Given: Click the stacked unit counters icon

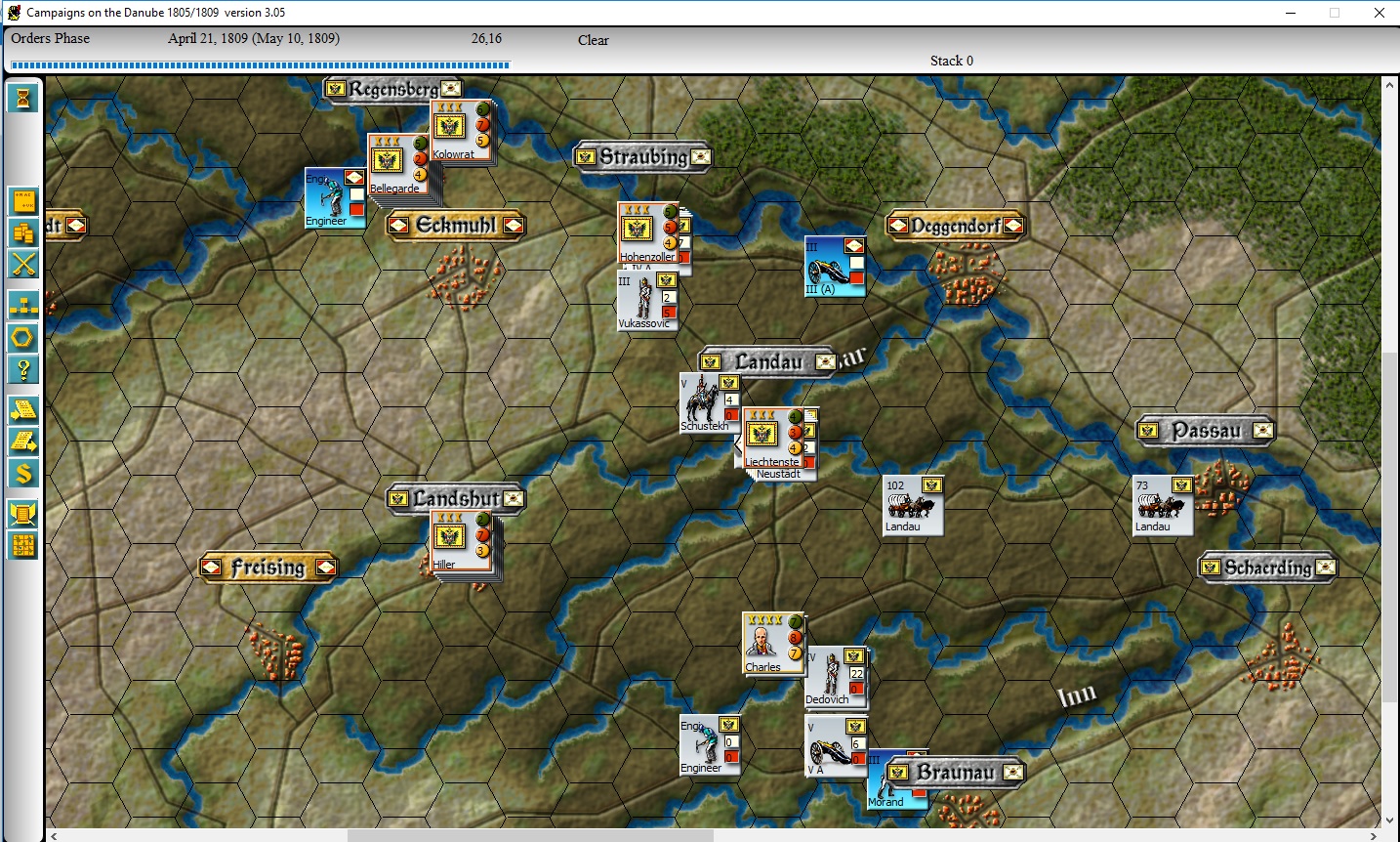Looking at the screenshot, I should pos(23,232).
